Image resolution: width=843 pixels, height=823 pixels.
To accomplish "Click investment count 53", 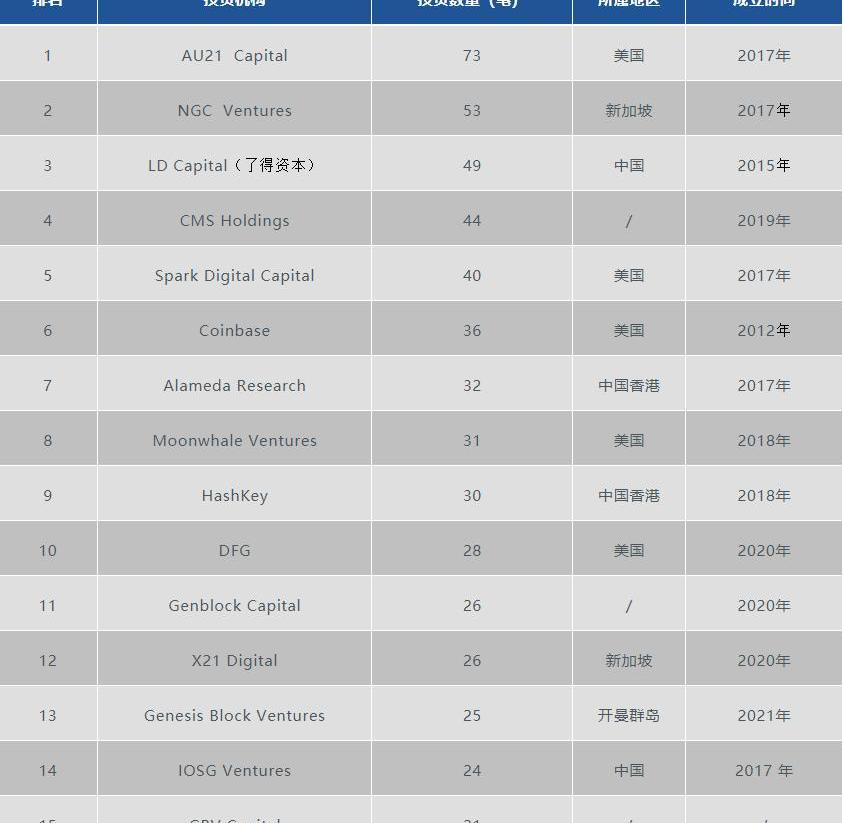I will (471, 110).
